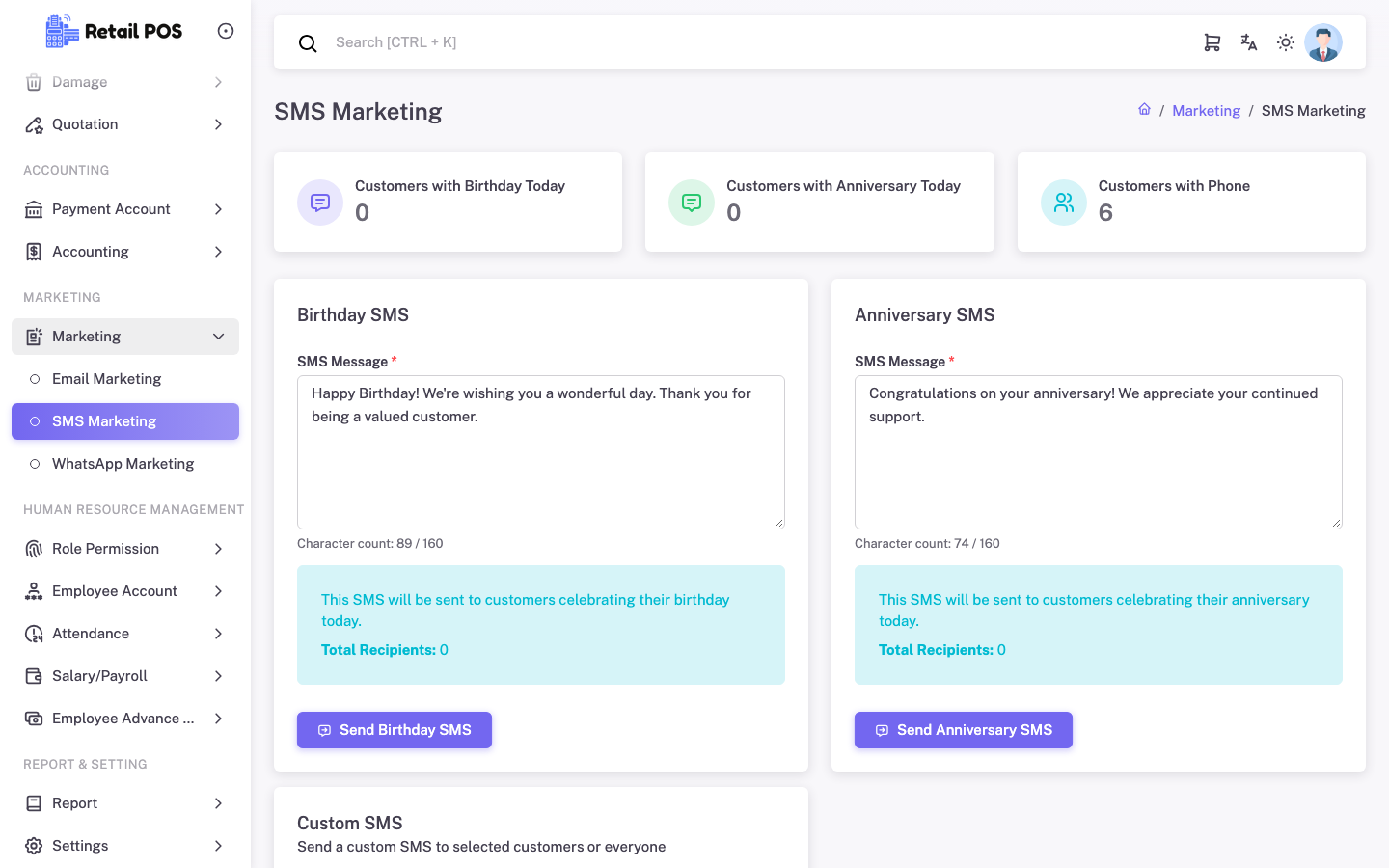
Task: Click the search magnifier icon
Action: pos(308,43)
